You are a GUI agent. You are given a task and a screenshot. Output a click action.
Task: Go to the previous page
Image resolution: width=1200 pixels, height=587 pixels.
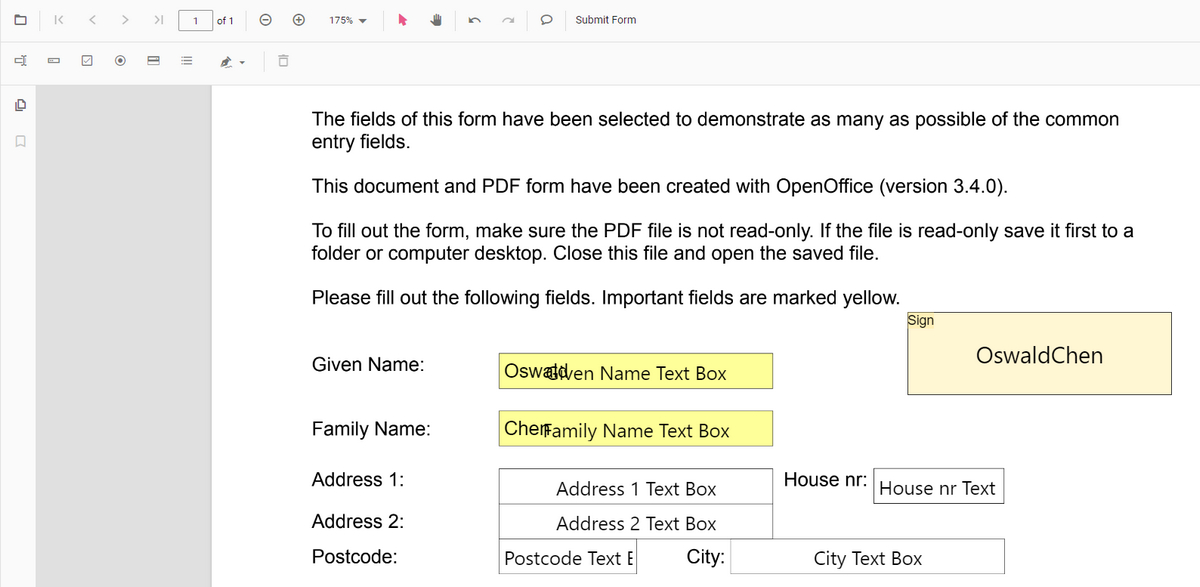click(92, 20)
